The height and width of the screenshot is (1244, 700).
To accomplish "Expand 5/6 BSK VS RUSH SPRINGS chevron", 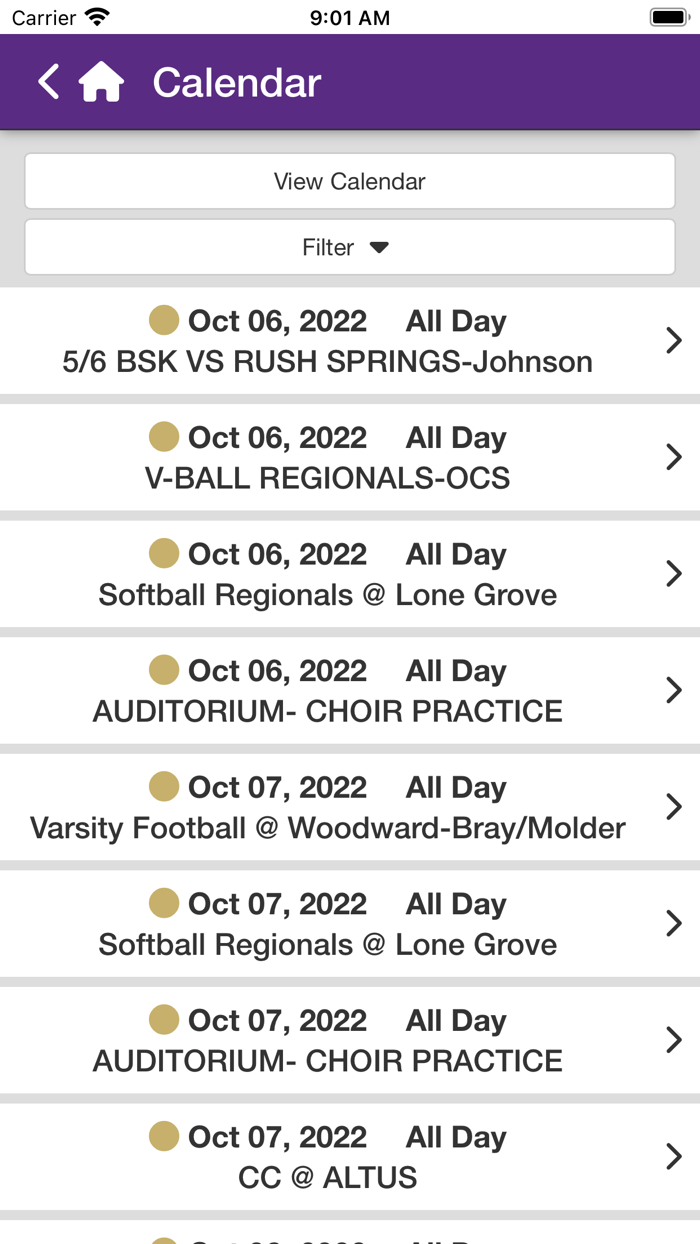I will (x=673, y=341).
